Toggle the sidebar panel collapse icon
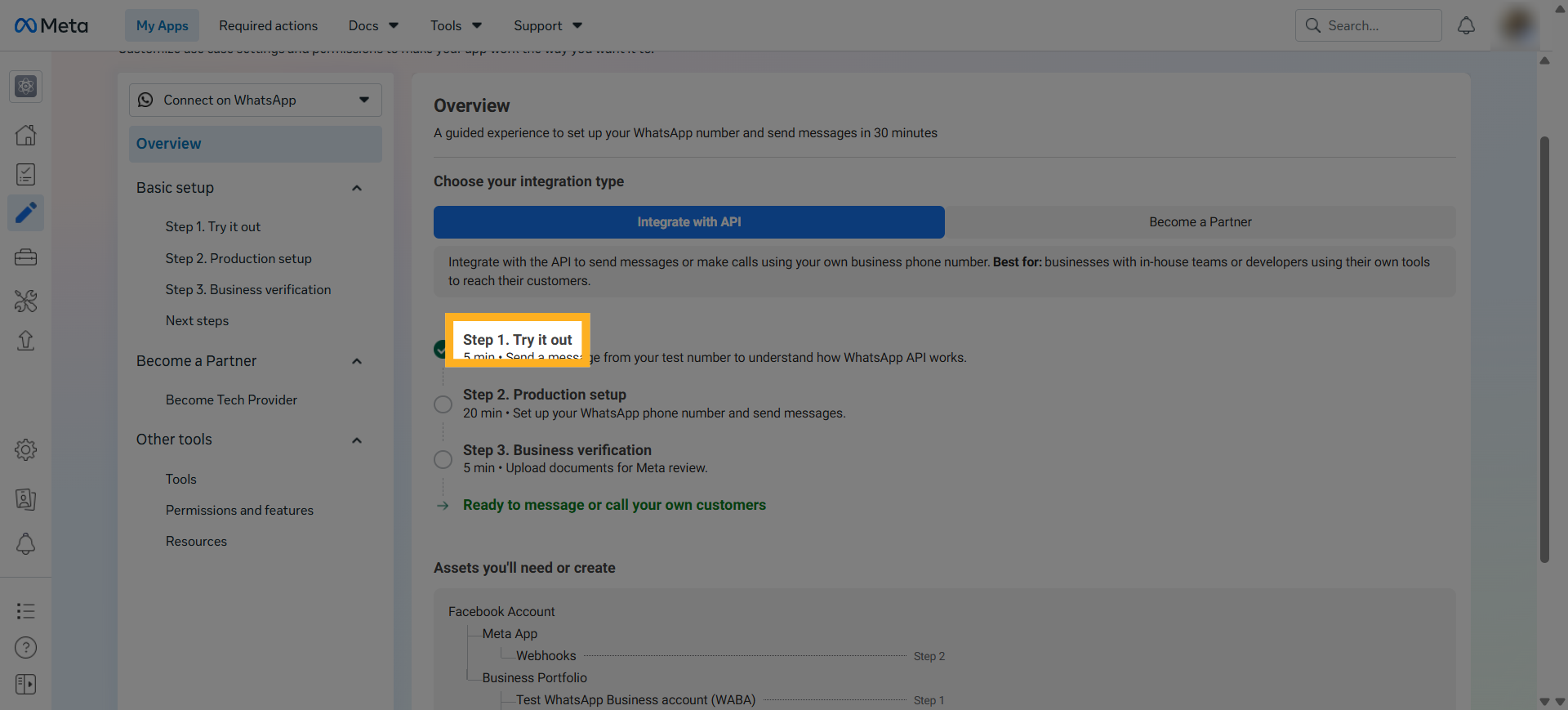 (26, 684)
